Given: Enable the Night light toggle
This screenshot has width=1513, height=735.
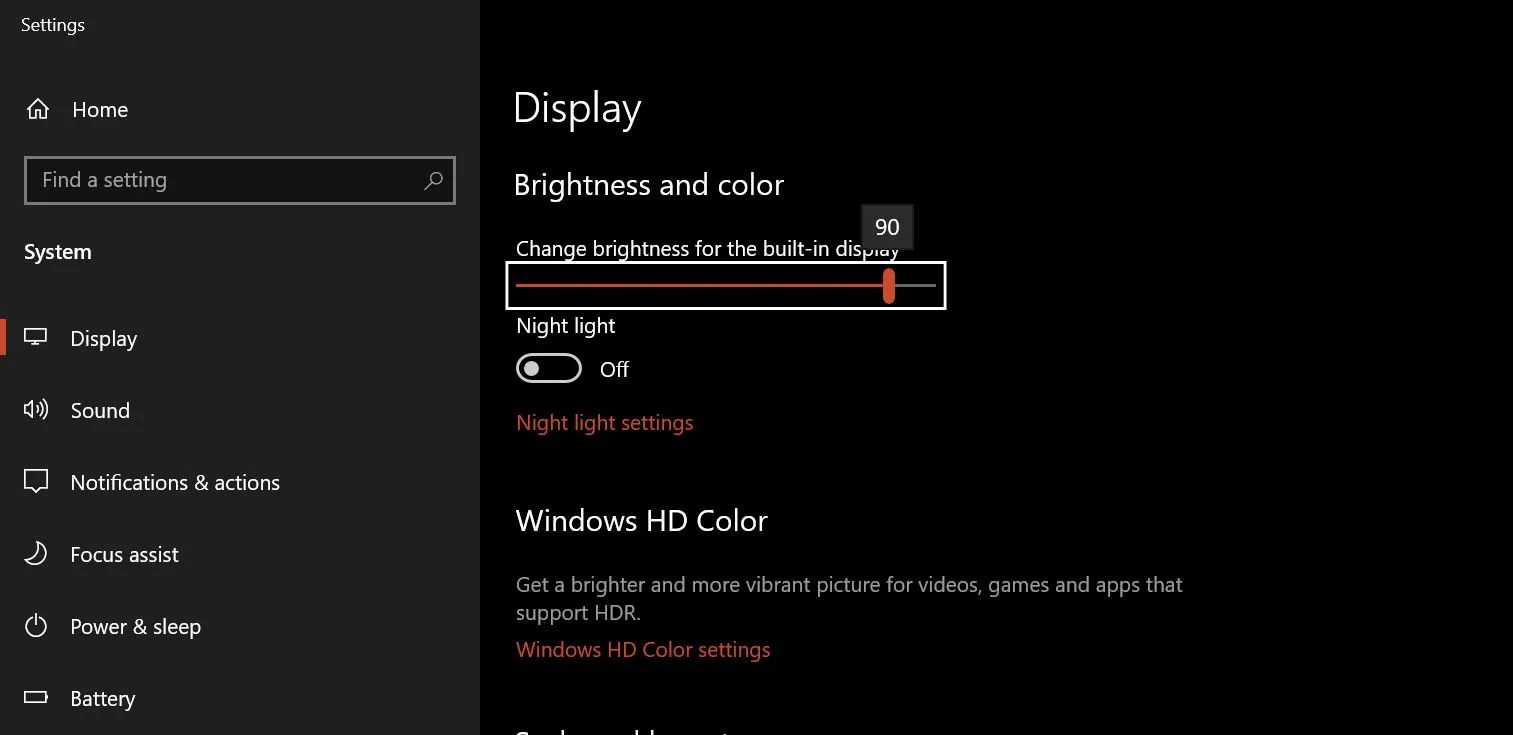Looking at the screenshot, I should click(x=548, y=368).
